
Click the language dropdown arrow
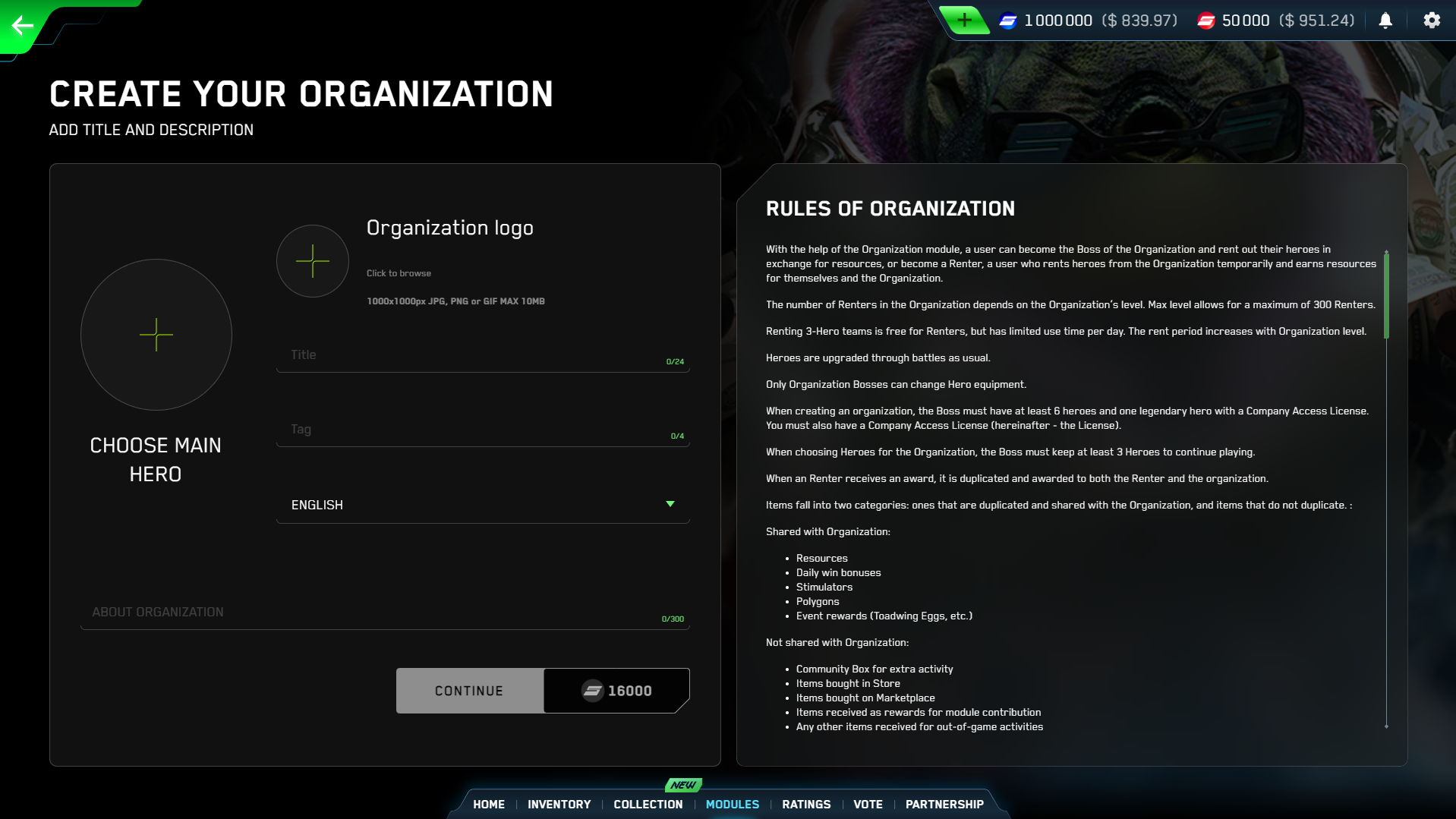[670, 504]
